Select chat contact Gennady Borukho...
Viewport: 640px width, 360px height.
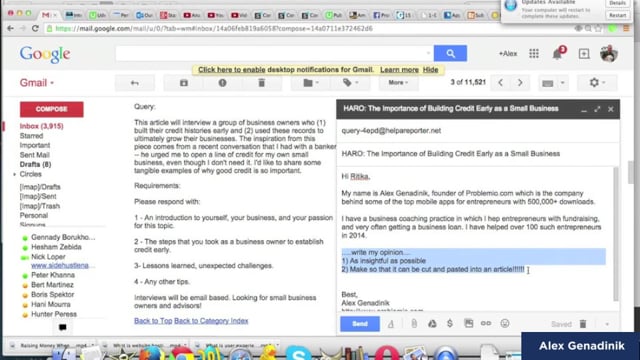coord(63,237)
